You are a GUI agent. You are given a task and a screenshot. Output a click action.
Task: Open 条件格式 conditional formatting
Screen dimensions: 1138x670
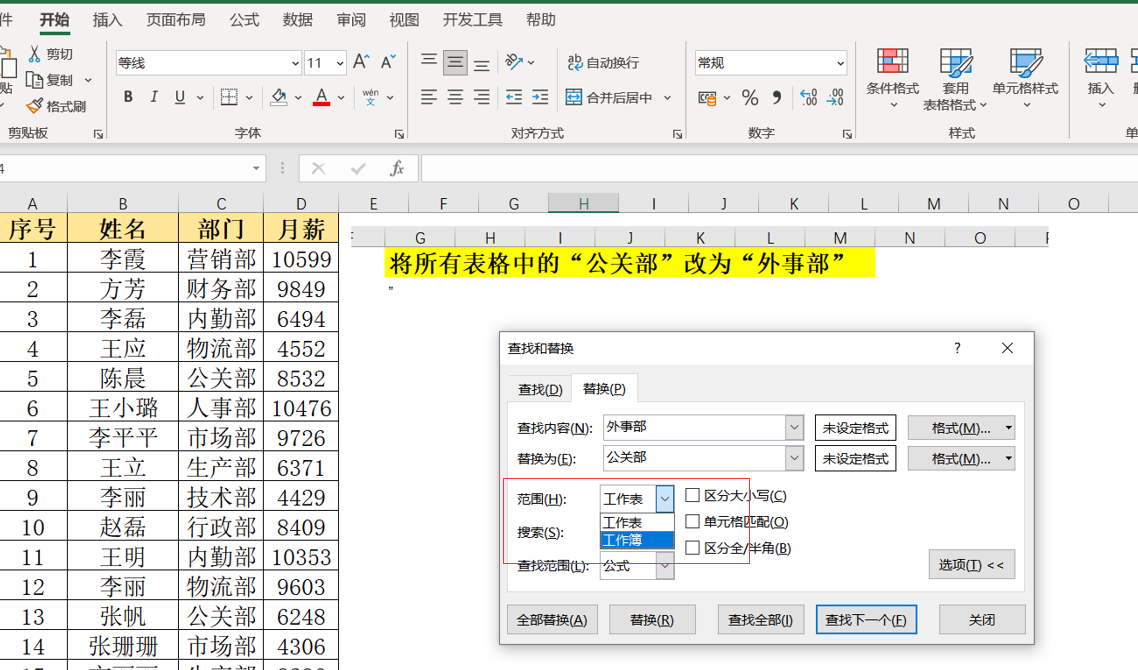[x=893, y=78]
